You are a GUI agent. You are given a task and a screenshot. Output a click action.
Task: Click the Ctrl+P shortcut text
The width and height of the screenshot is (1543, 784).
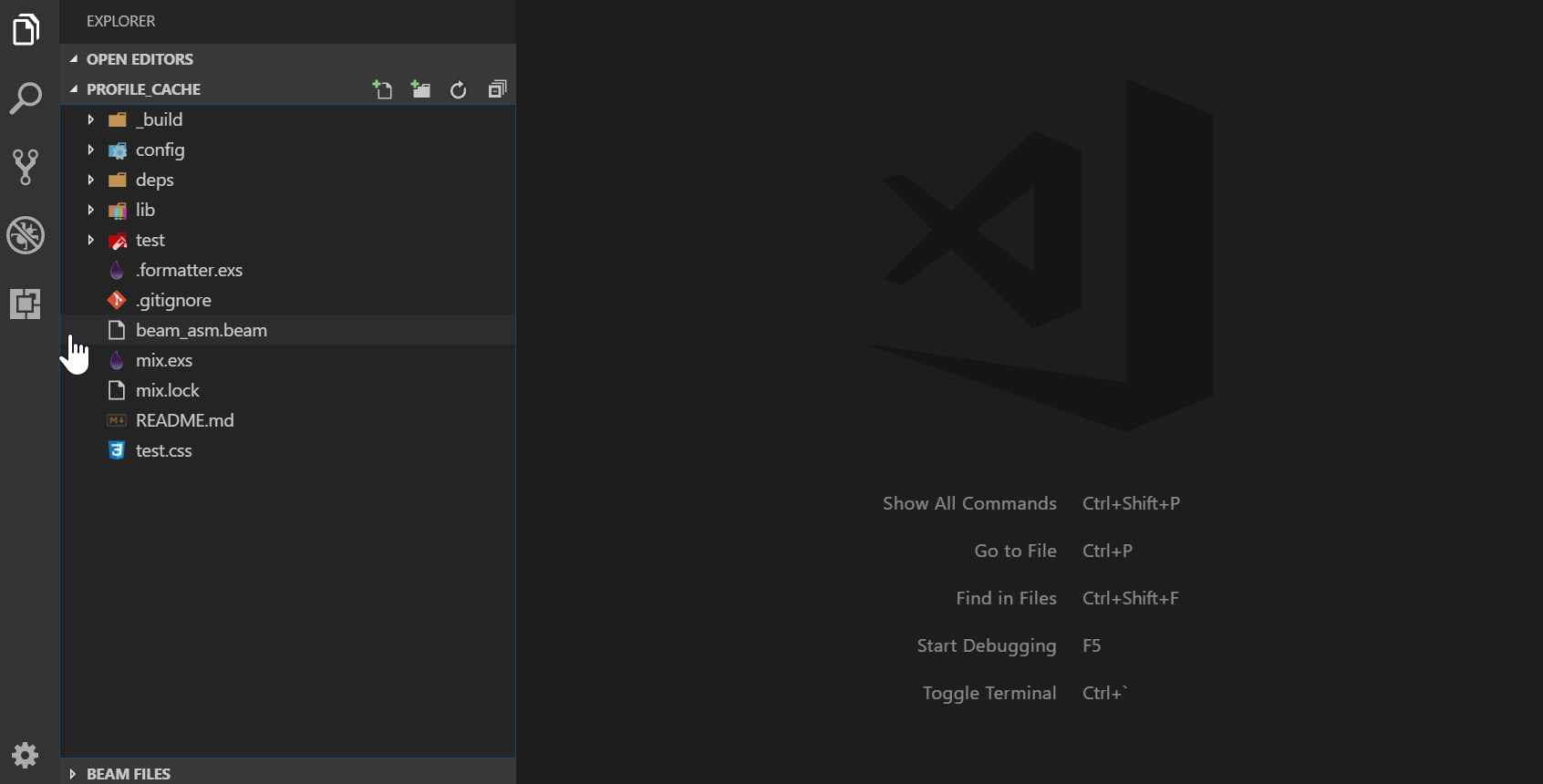tap(1107, 551)
